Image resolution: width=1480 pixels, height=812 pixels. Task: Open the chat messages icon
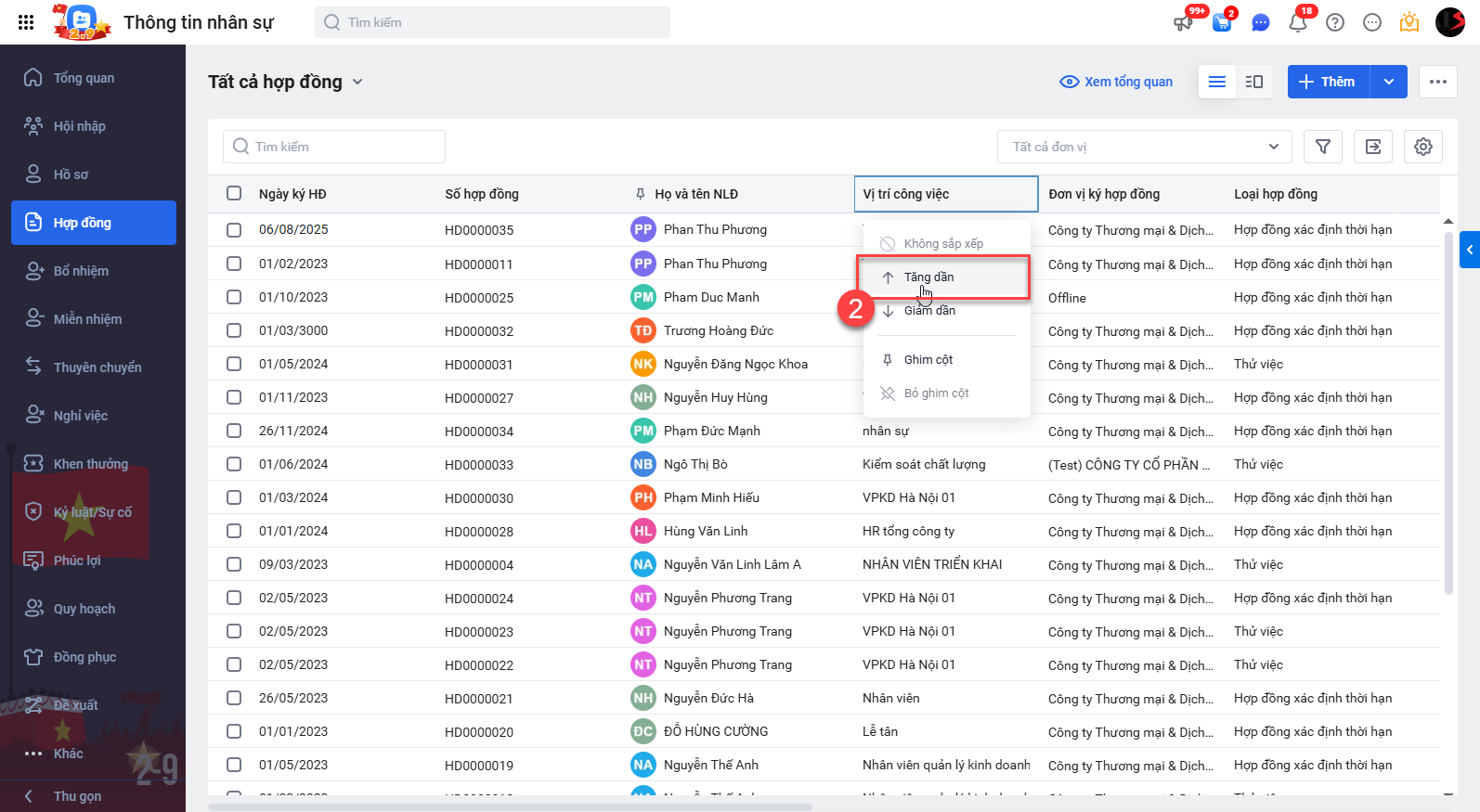(x=1260, y=22)
